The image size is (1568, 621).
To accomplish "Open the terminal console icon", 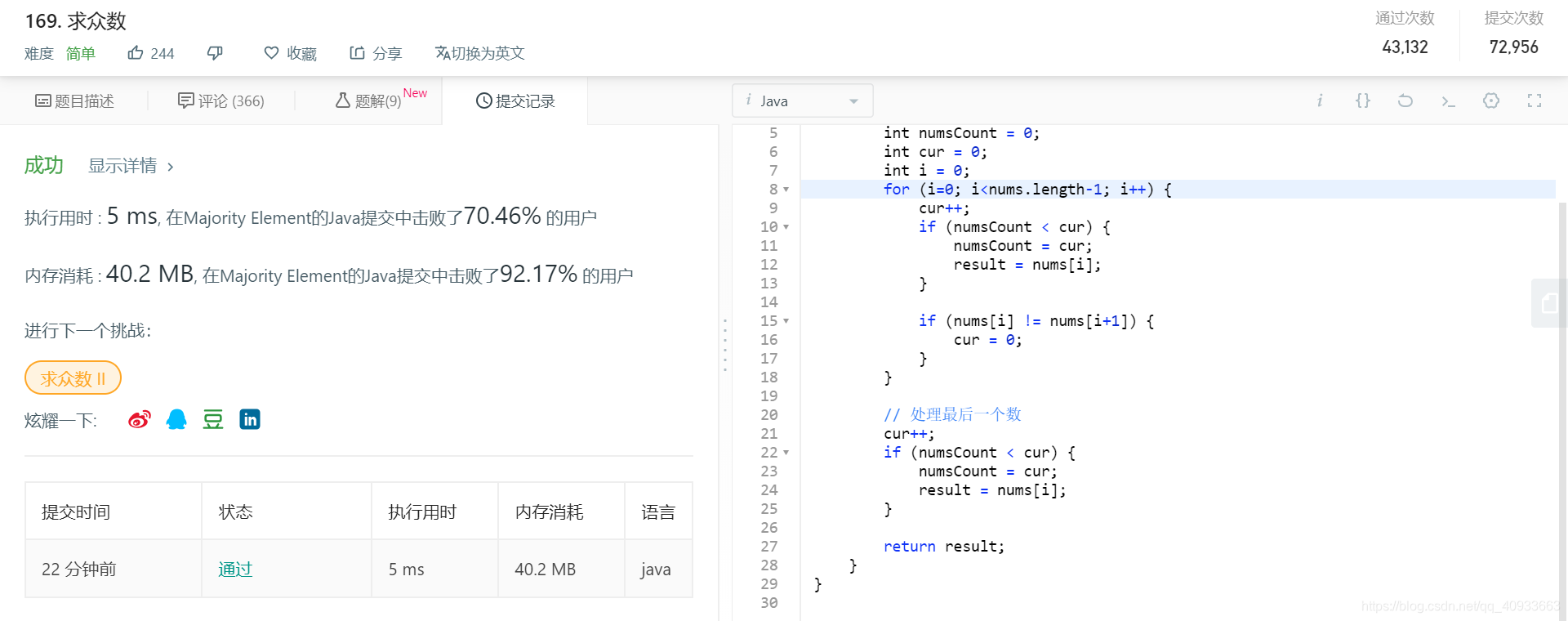I will point(1448,101).
